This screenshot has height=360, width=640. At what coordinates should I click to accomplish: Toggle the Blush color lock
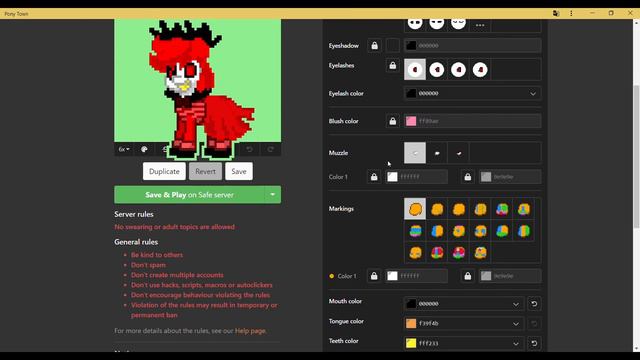(x=393, y=121)
